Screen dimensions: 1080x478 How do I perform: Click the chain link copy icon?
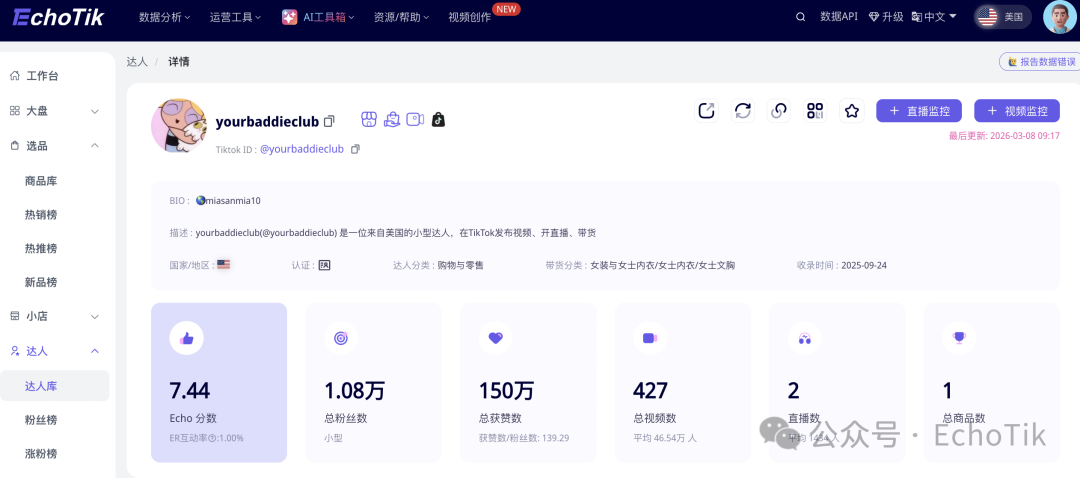[x=779, y=110]
